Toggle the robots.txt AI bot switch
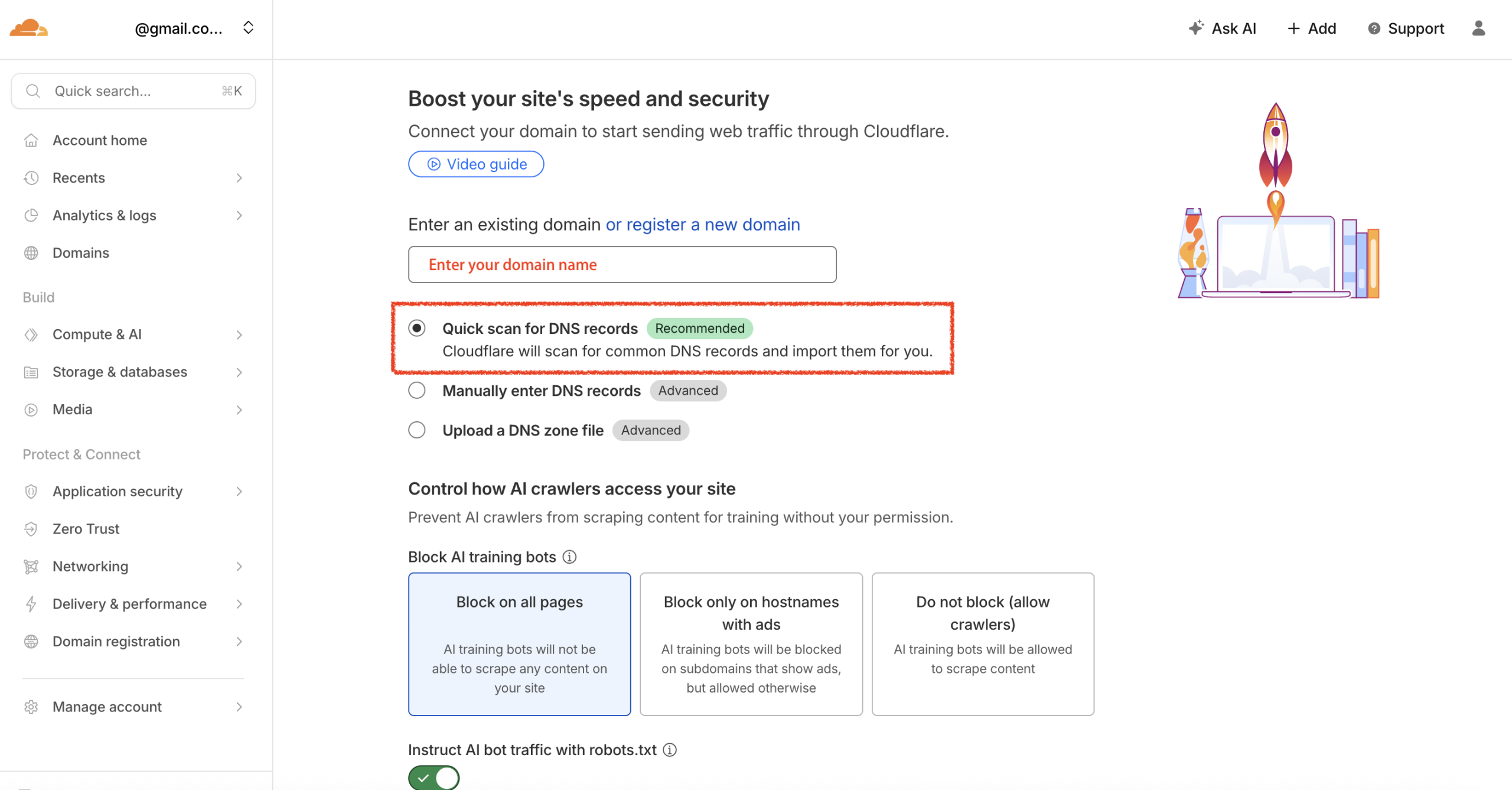Image resolution: width=1512 pixels, height=790 pixels. click(x=434, y=778)
